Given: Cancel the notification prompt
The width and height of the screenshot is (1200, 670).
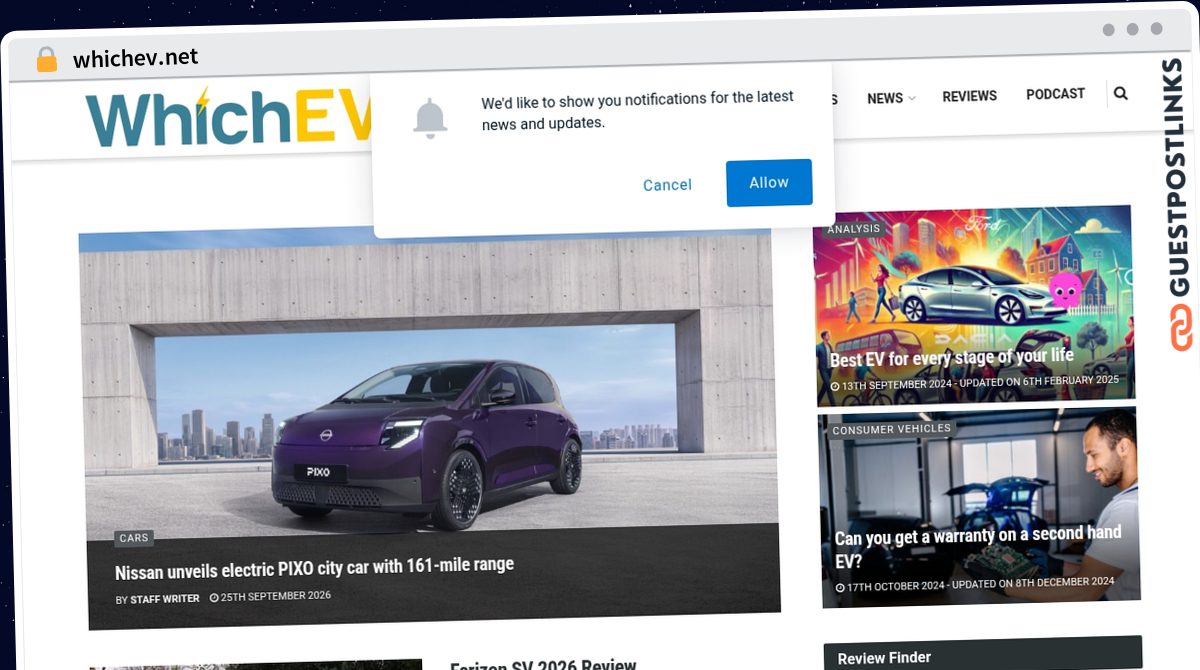Looking at the screenshot, I should tap(667, 185).
